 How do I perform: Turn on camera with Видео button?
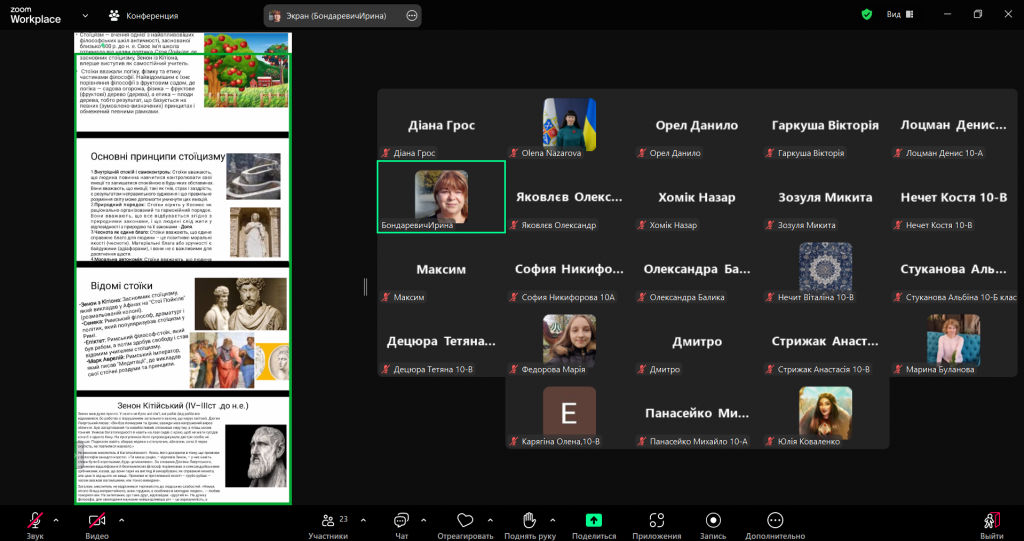97,520
